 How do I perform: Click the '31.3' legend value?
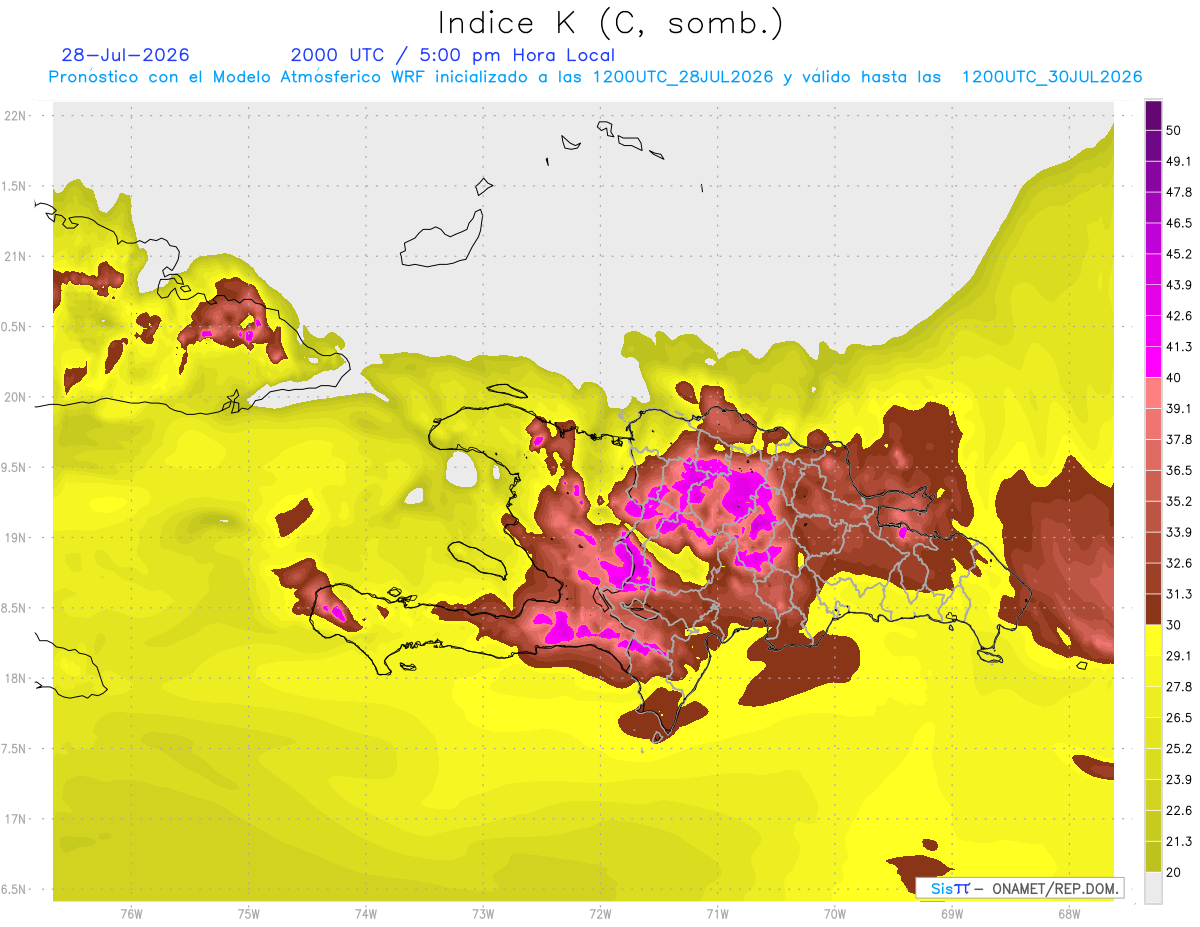point(1179,594)
